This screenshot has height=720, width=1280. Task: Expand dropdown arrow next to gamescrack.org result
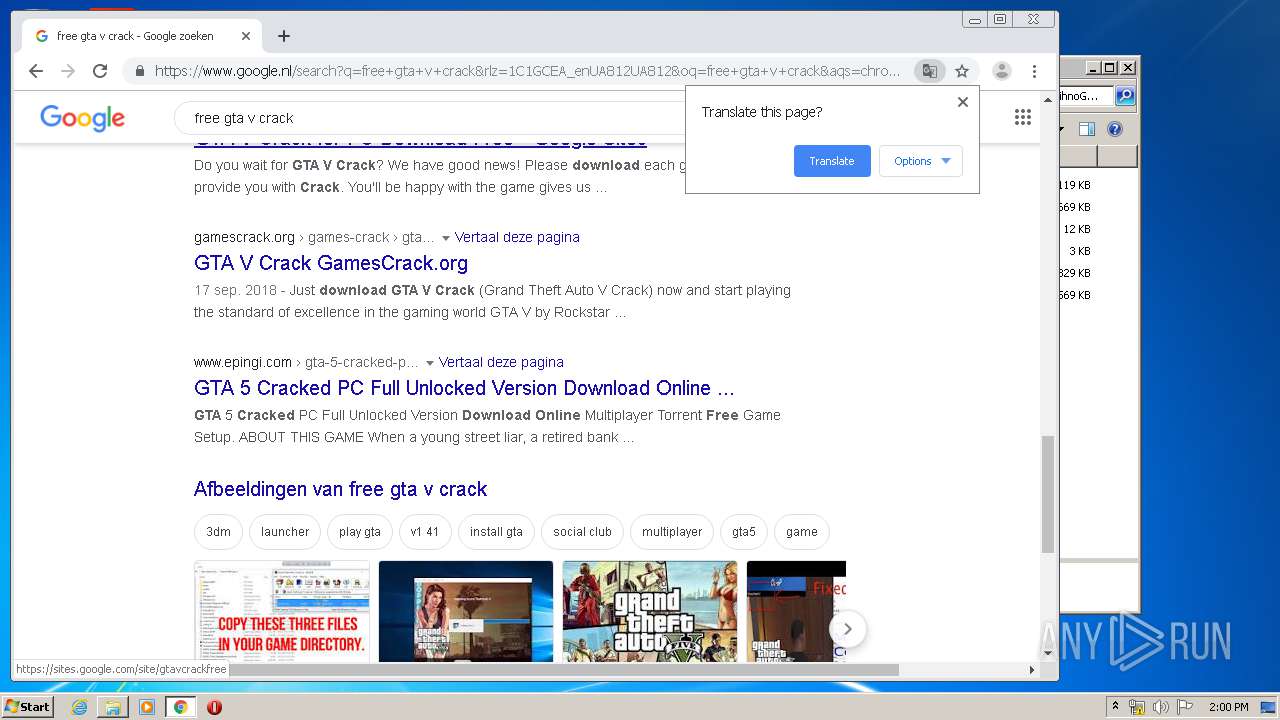tap(446, 238)
